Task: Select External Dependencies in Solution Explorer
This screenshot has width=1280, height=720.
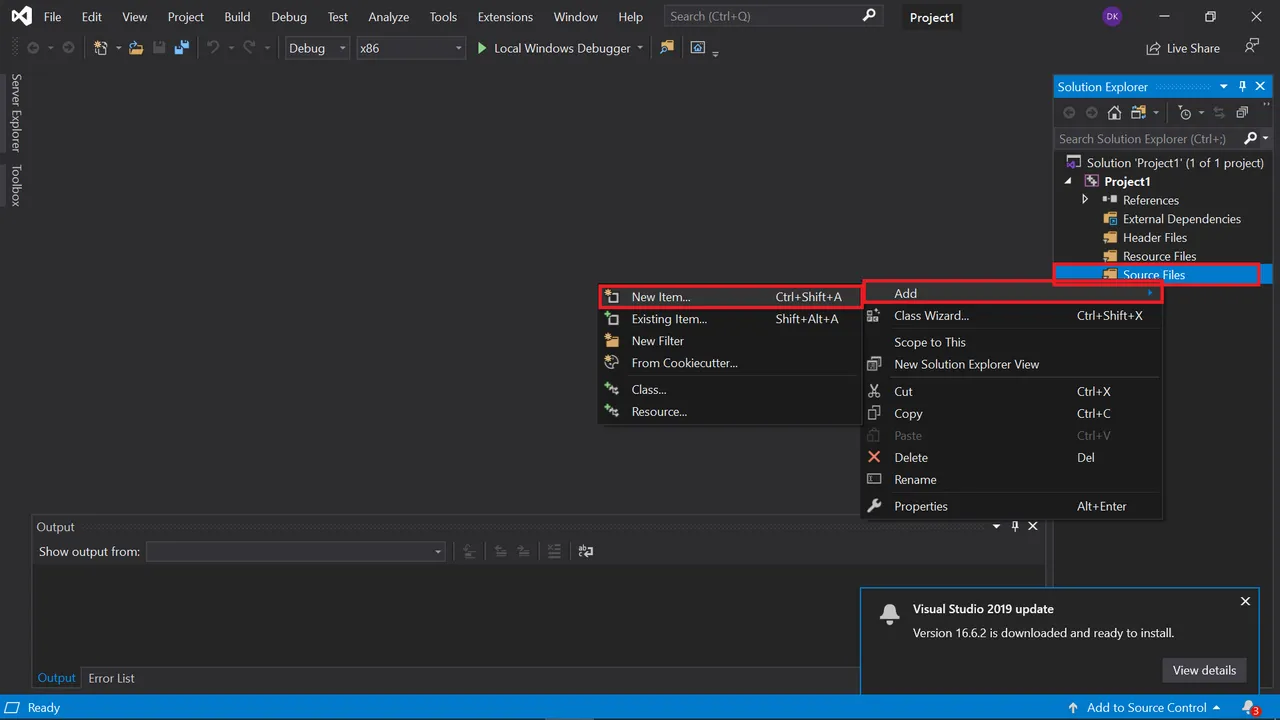Action: pyautogui.click(x=1181, y=219)
